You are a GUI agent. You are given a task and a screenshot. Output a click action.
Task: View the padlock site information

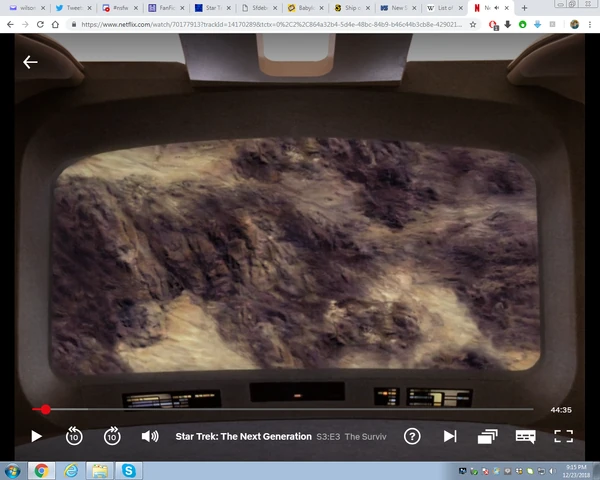(x=73, y=24)
